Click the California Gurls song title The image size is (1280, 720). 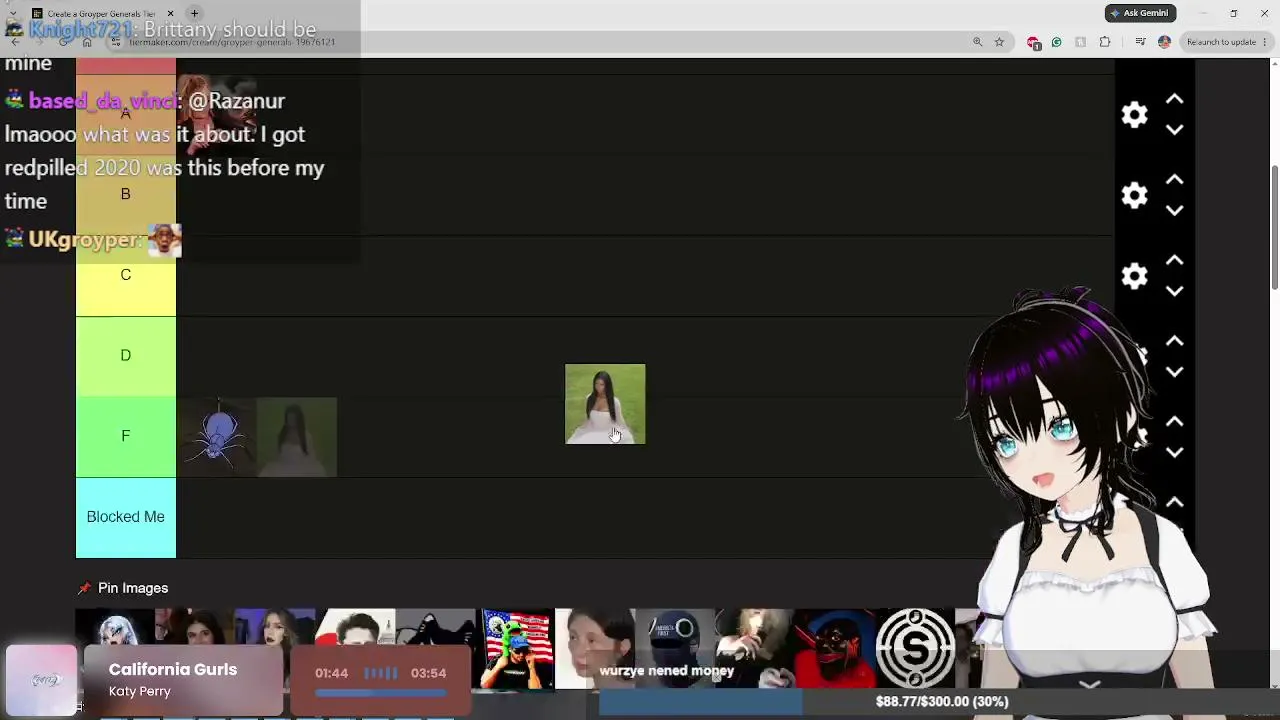(x=173, y=670)
